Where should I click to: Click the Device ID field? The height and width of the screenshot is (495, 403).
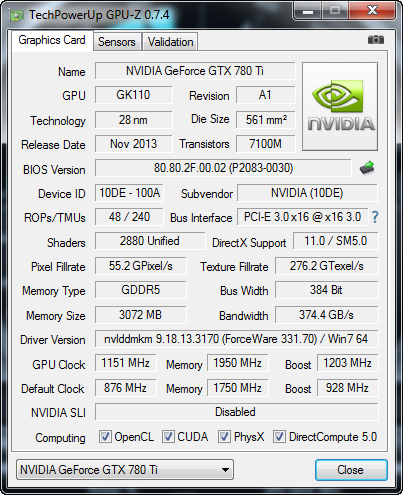[129, 193]
